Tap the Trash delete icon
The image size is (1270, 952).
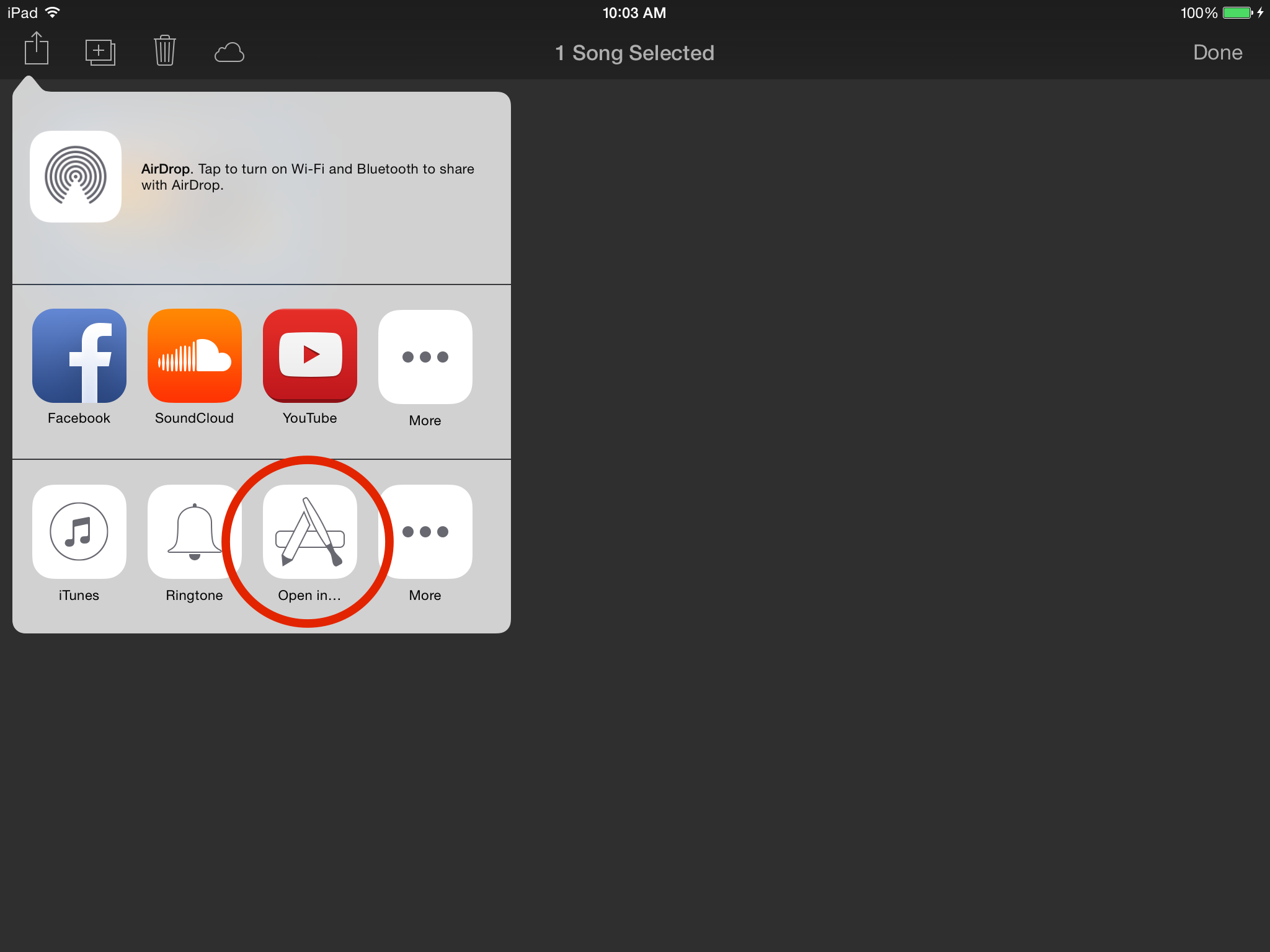tap(164, 51)
